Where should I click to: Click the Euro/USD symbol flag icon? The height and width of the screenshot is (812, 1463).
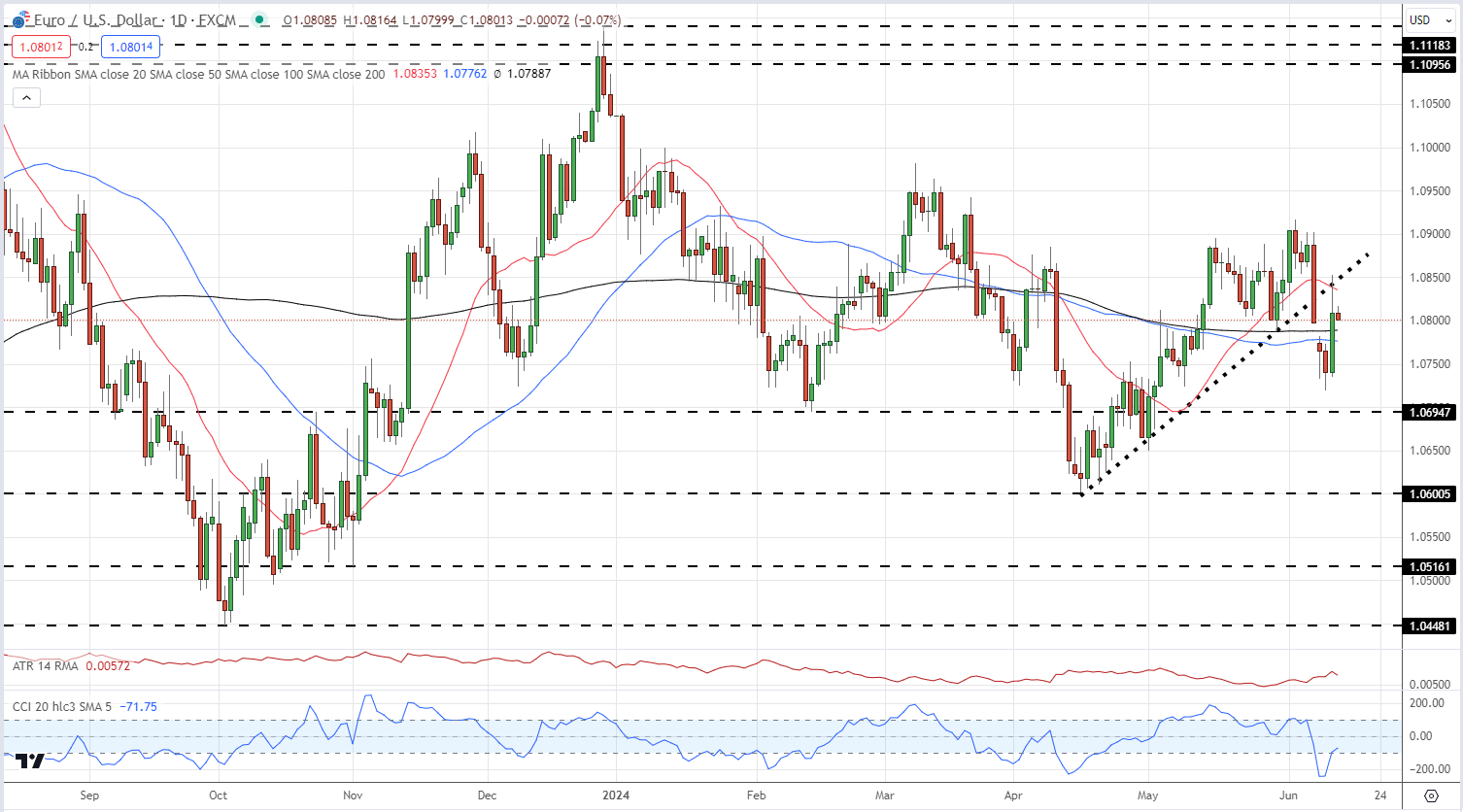pyautogui.click(x=19, y=20)
